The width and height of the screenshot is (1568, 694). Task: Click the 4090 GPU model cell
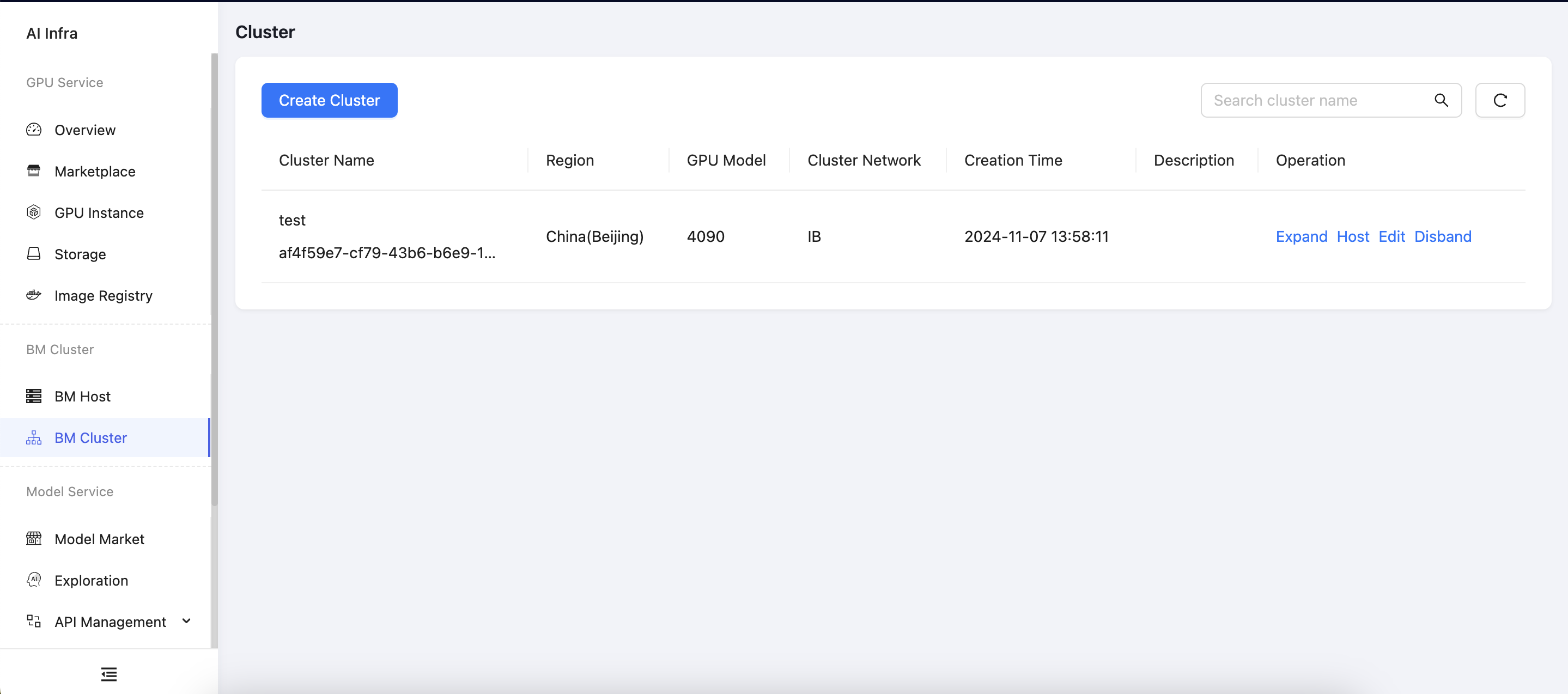706,236
